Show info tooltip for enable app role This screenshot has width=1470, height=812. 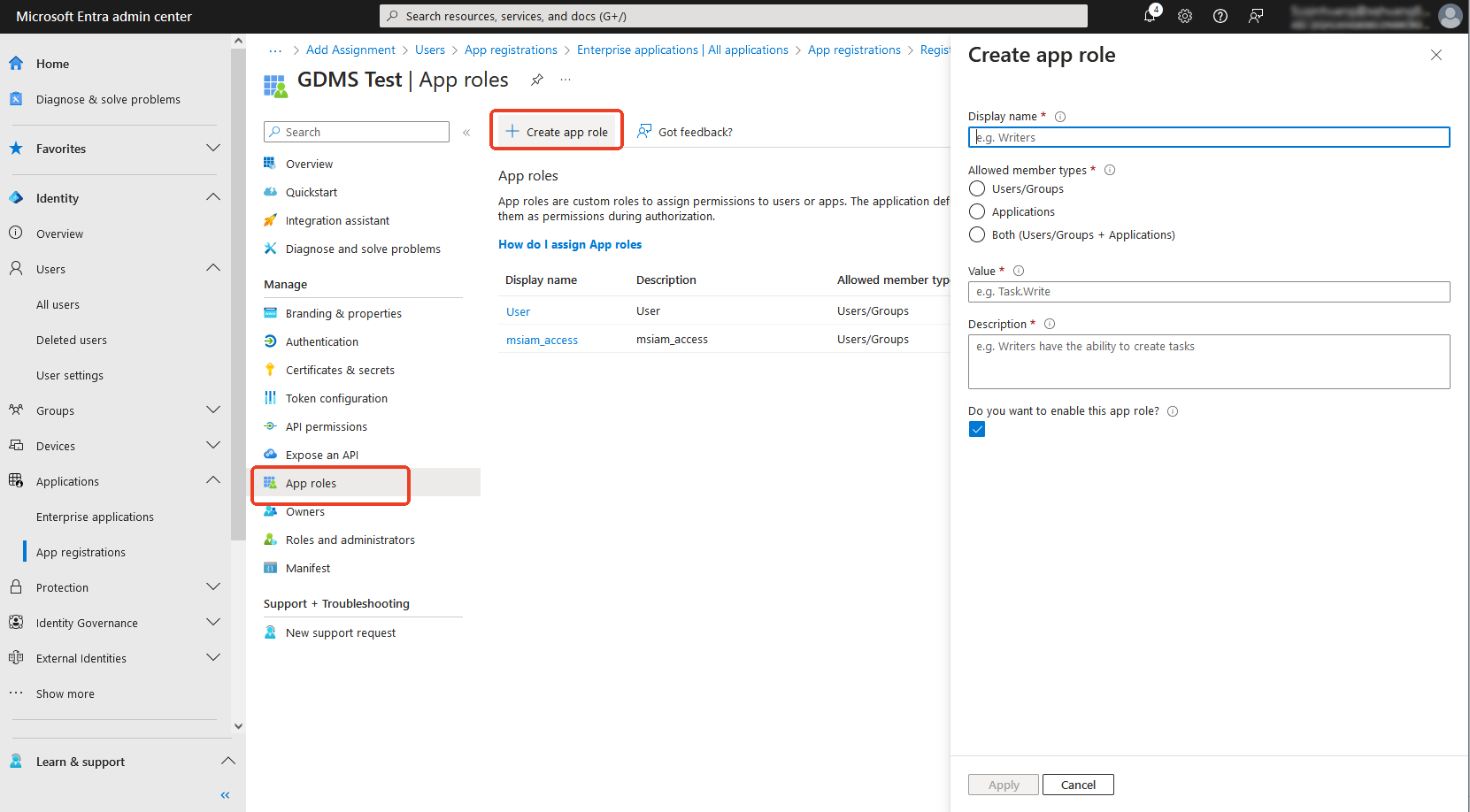click(1173, 411)
